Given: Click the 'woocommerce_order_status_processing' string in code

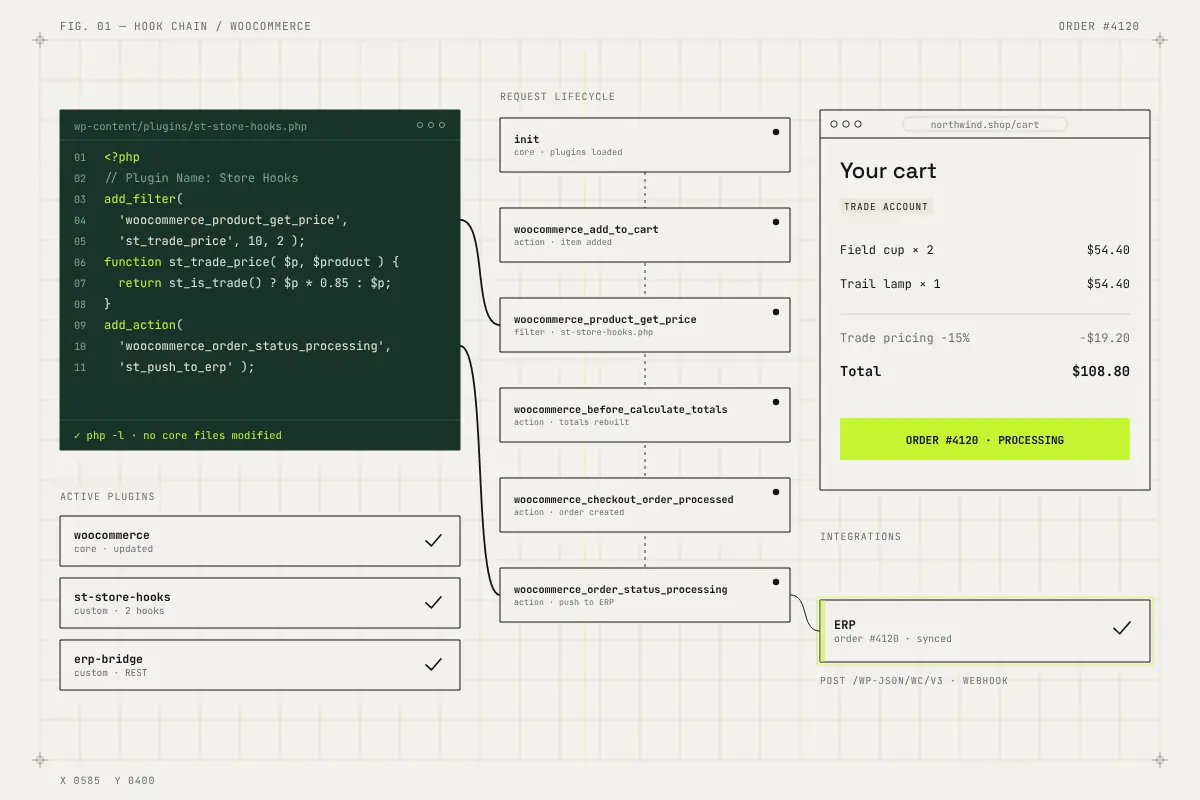Looking at the screenshot, I should [x=255, y=346].
